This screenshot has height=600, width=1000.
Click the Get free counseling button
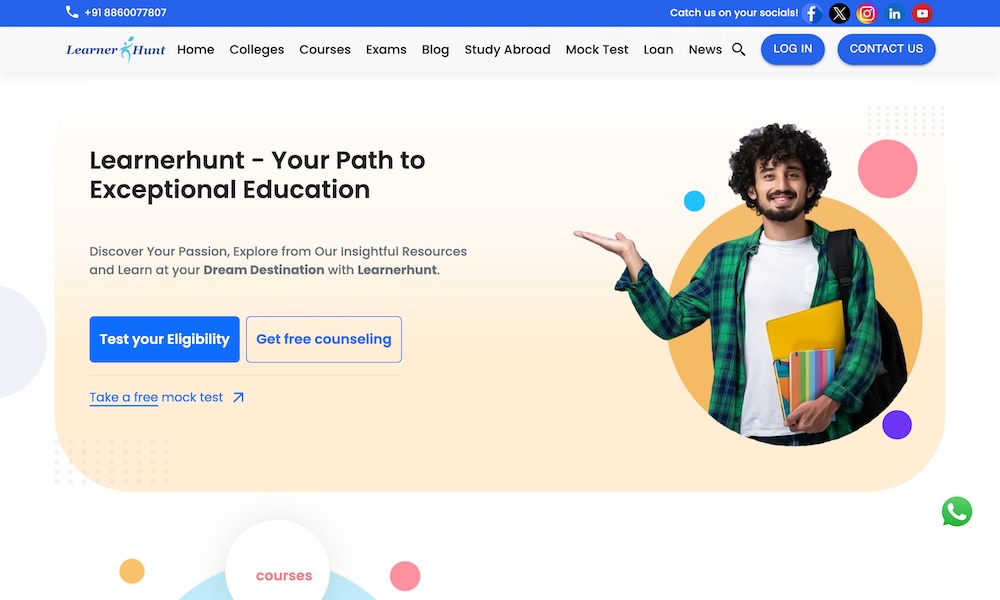(x=324, y=339)
